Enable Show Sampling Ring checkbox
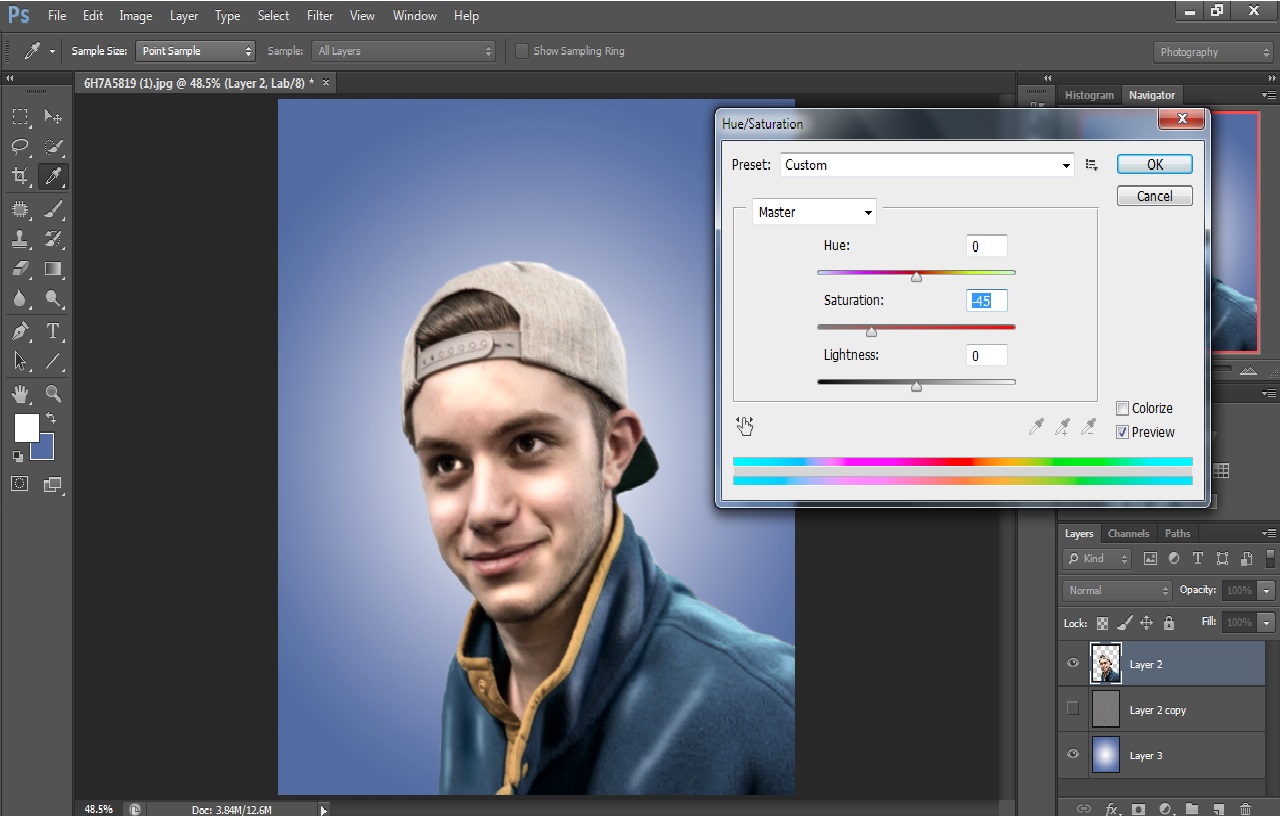Viewport: 1280px width, 816px height. tap(521, 51)
